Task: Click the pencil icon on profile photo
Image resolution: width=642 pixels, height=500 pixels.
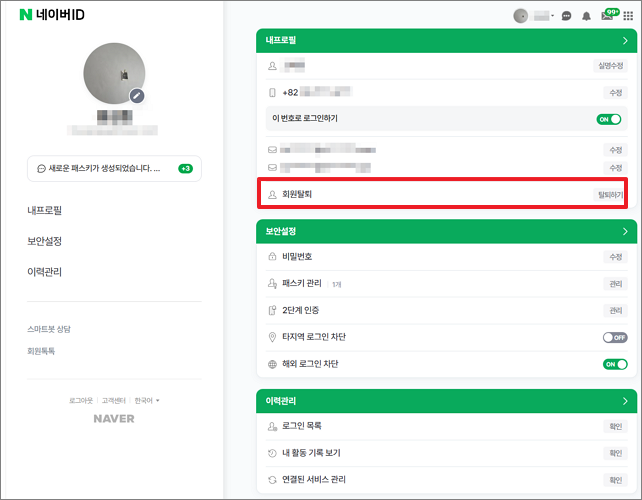Action: tap(137, 96)
